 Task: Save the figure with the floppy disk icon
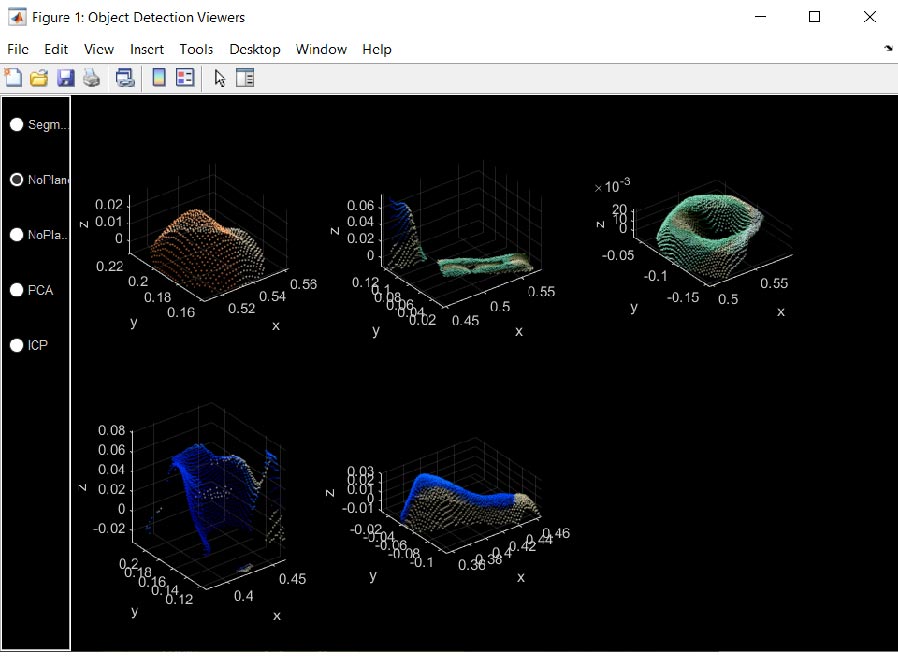65,78
